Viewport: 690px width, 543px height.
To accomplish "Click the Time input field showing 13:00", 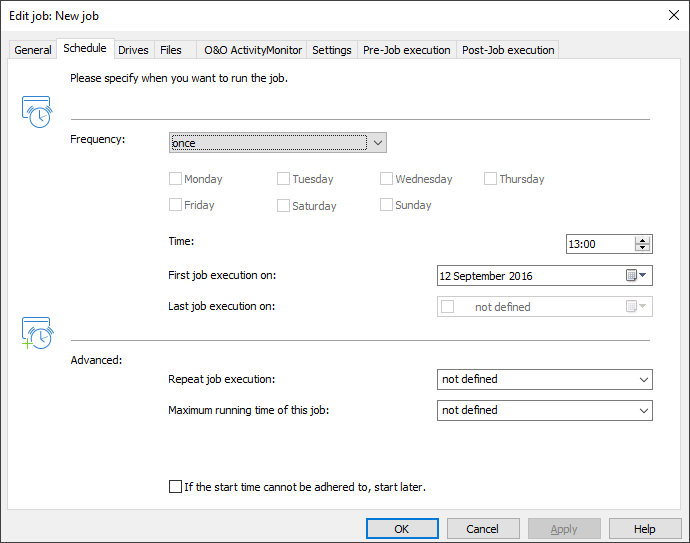I will pos(599,244).
